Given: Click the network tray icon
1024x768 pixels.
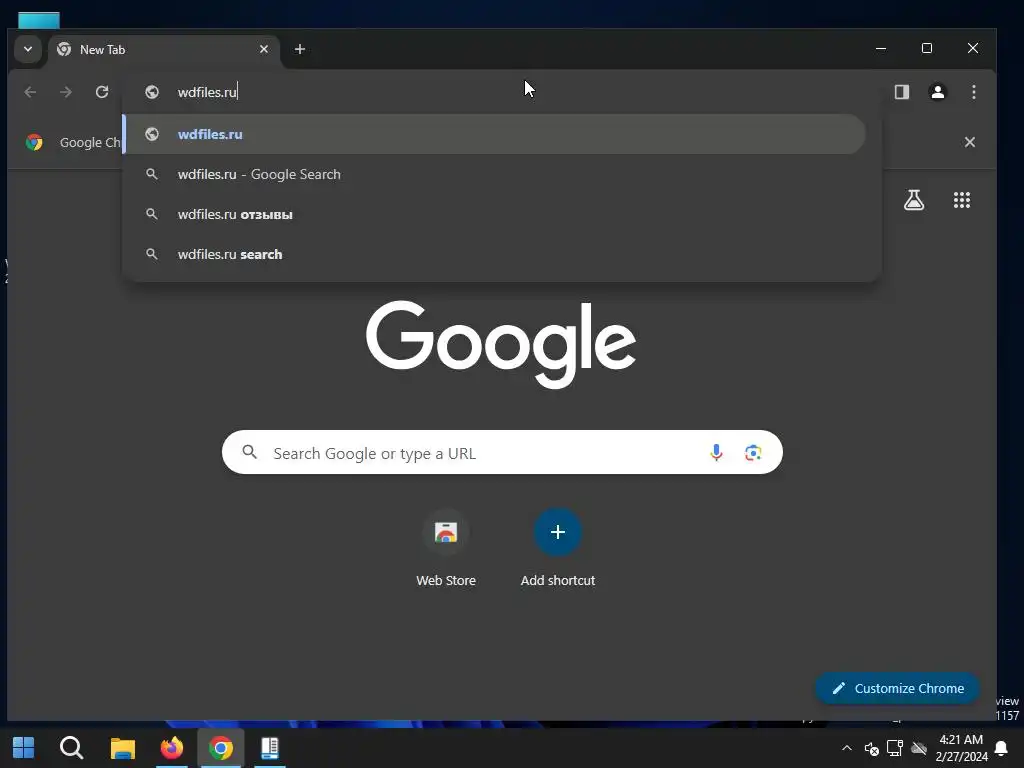Looking at the screenshot, I should pos(895,748).
